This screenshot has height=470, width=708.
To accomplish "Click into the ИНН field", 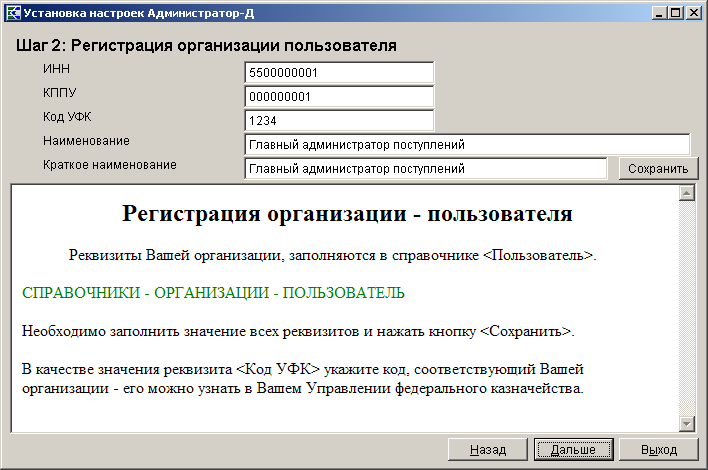I will pyautogui.click(x=339, y=73).
